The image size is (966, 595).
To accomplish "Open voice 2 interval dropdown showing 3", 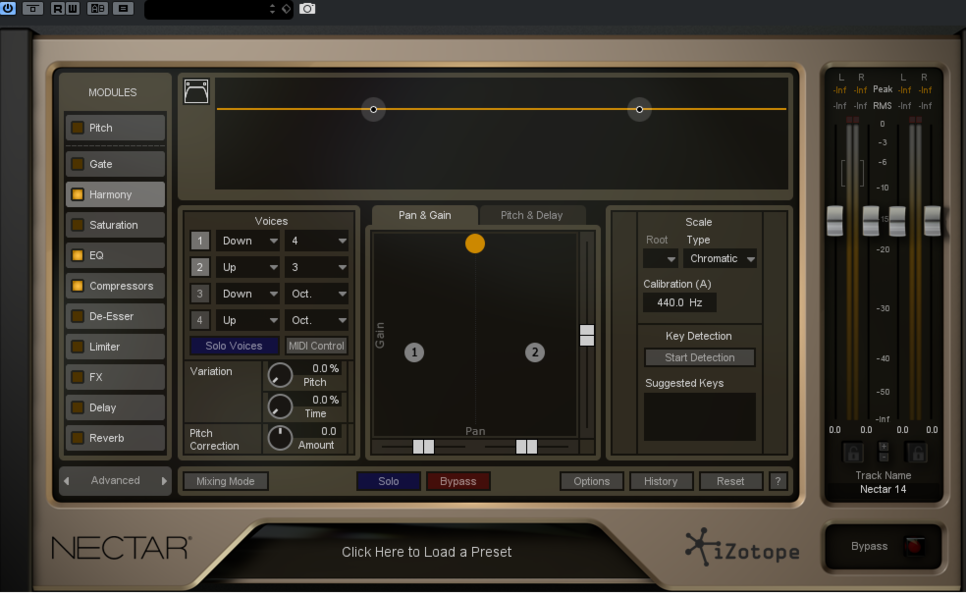I will (x=316, y=267).
